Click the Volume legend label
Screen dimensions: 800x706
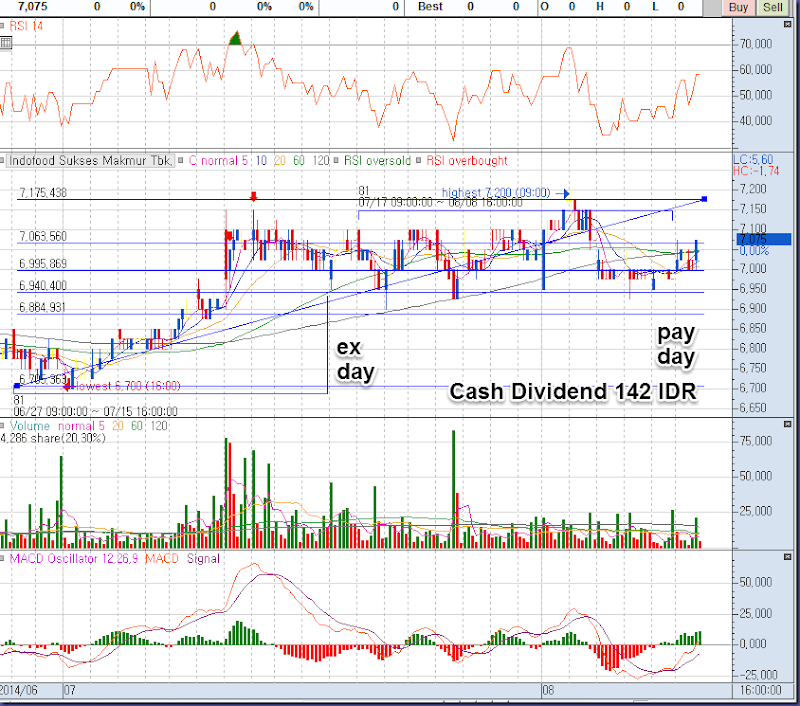tap(30, 425)
